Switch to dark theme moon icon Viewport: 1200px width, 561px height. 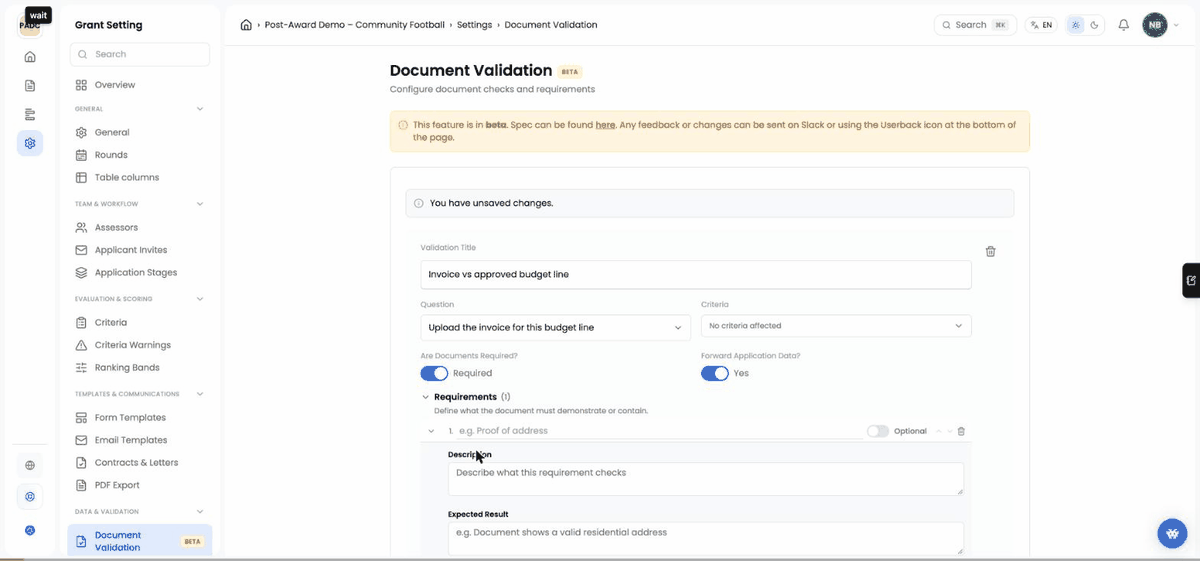(1094, 25)
